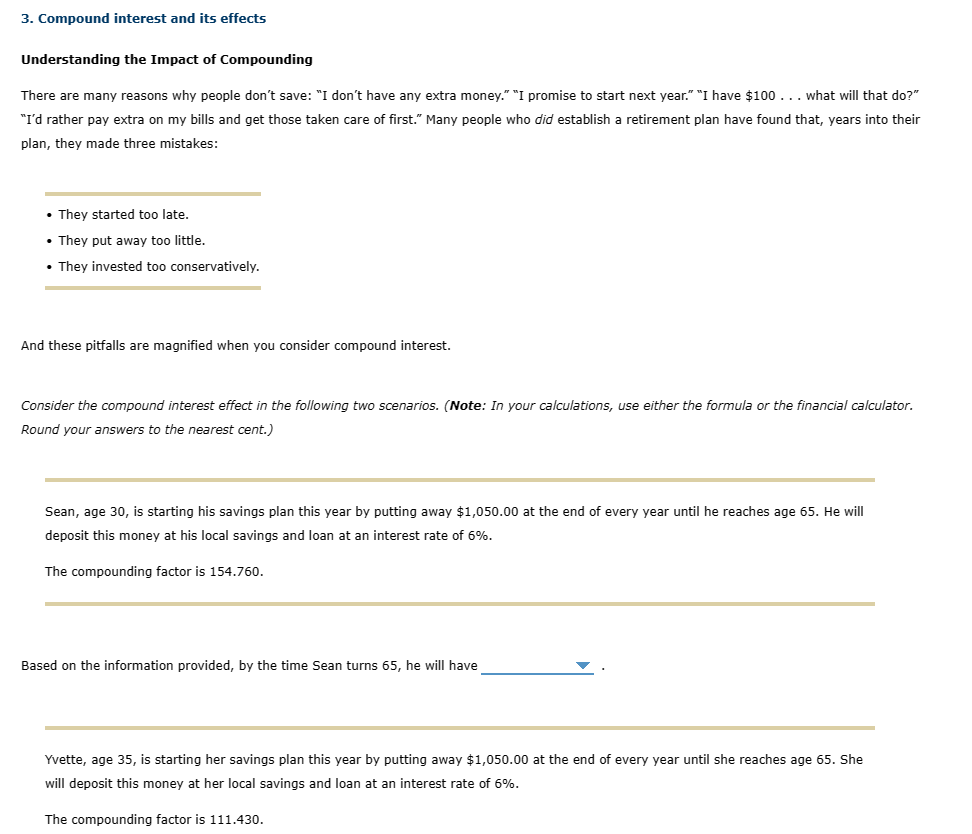This screenshot has height=834, width=972.
Task: Click the bullet "They started too late."
Action: [x=123, y=214]
